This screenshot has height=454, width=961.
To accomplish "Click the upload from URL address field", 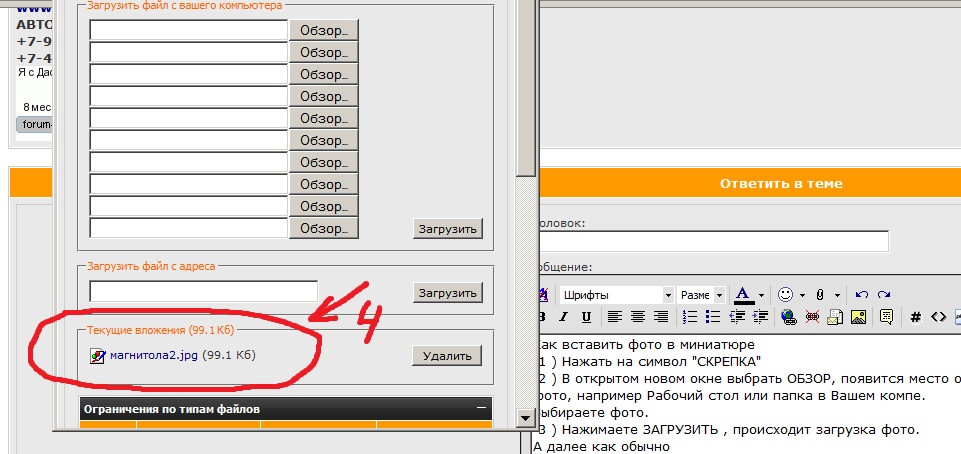I will click(x=203, y=292).
